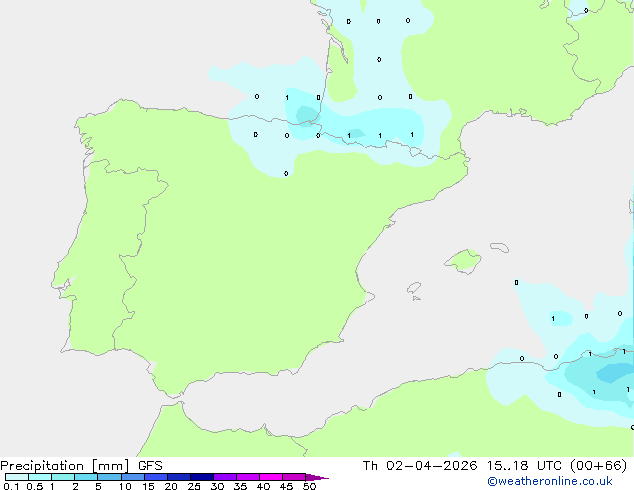The width and height of the screenshot is (634, 490).
Task: Click the '45' legend scale label
Action: pyautogui.click(x=286, y=486)
